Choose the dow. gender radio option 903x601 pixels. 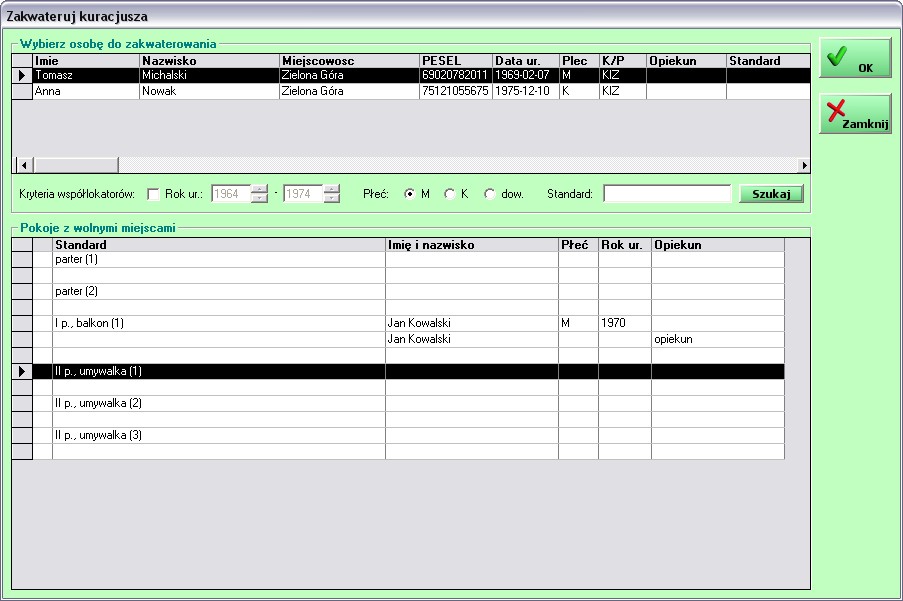(490, 194)
